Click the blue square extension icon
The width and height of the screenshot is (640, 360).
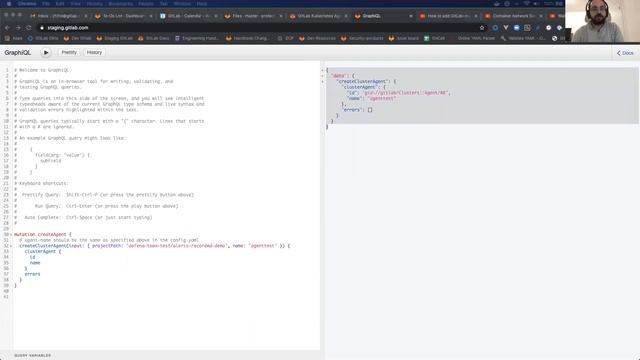point(516,28)
